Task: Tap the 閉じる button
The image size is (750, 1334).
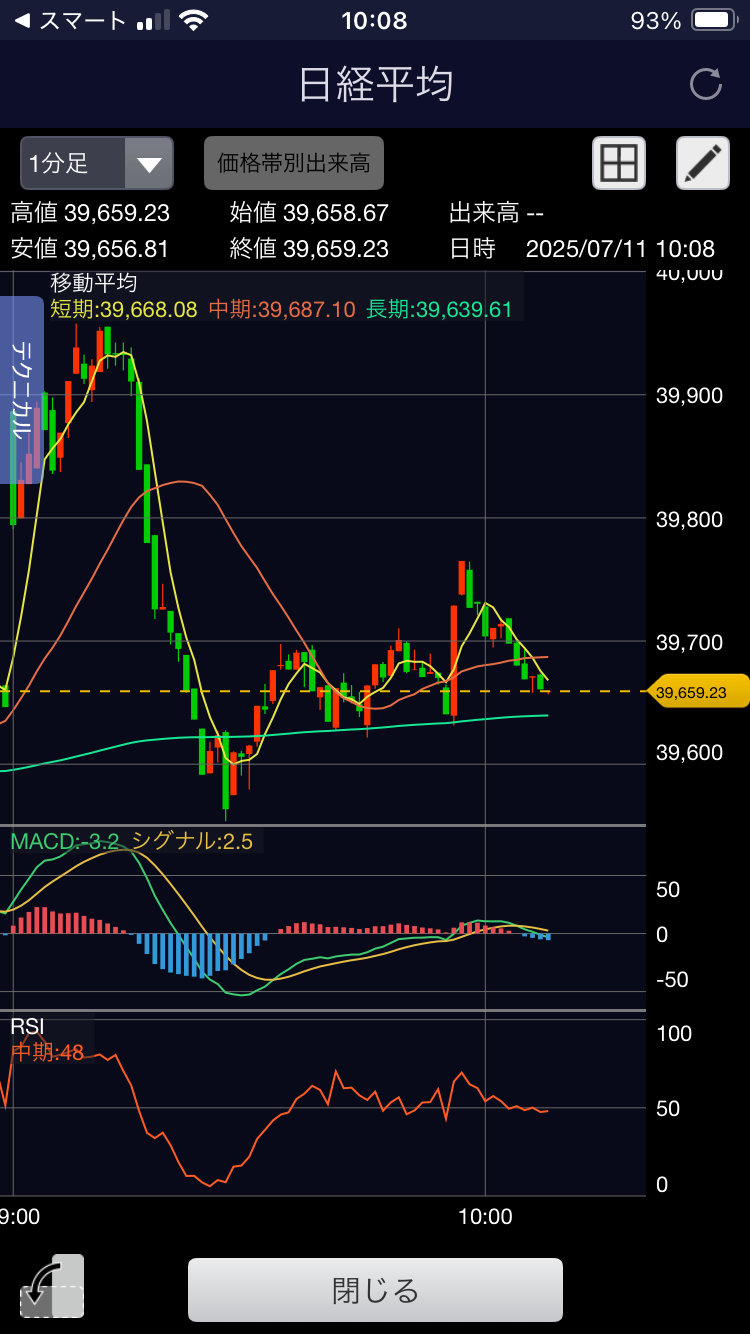Action: tap(375, 1290)
